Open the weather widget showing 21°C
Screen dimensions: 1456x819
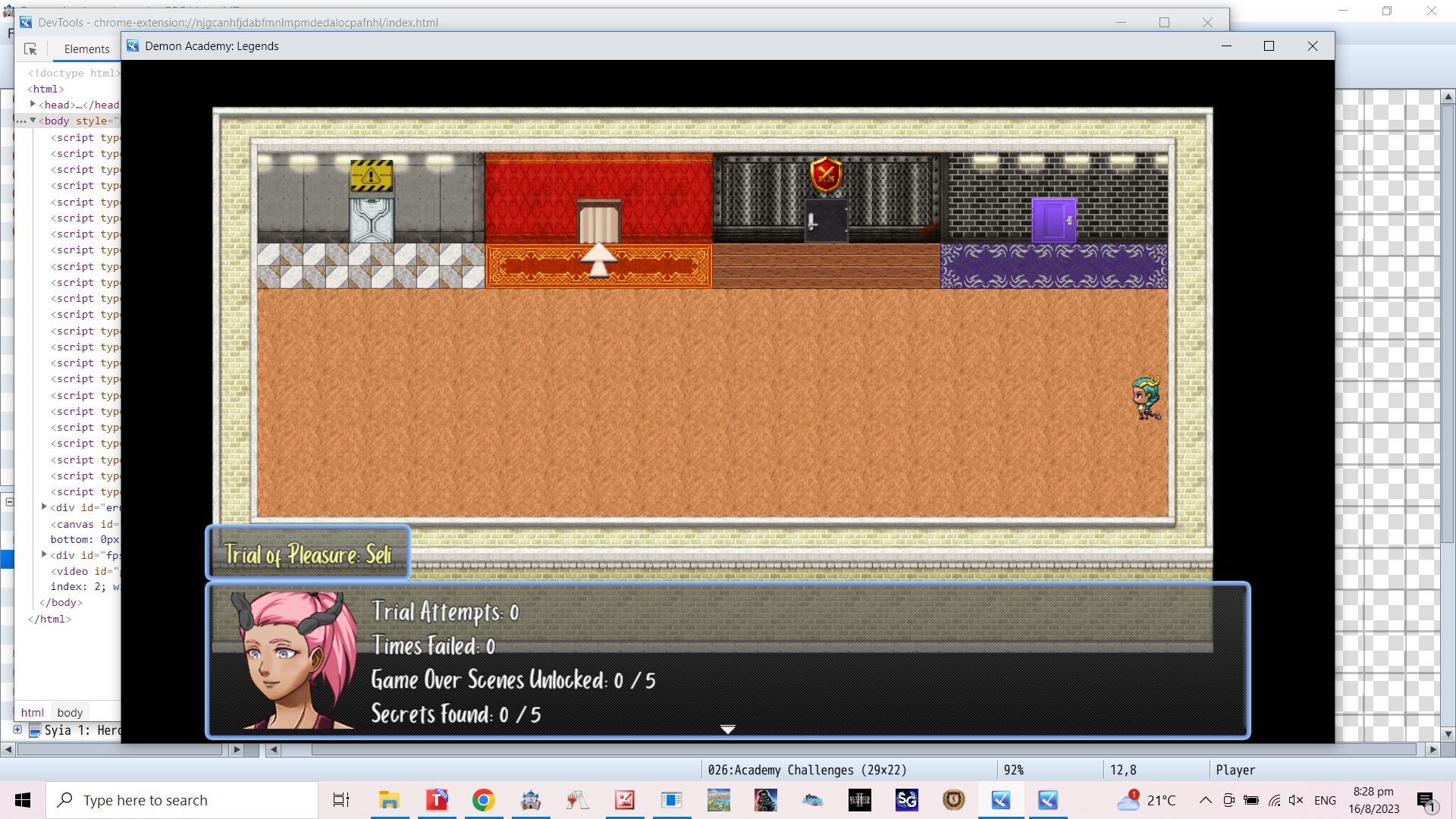click(x=1147, y=800)
